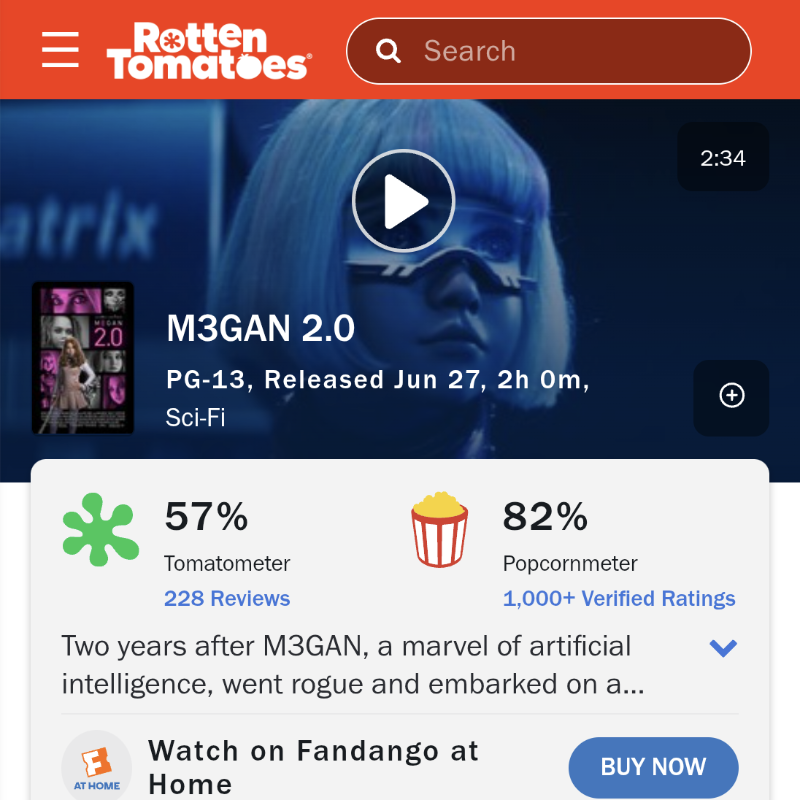
Task: Play the M3GAN 2.0 trailer
Action: 403,201
